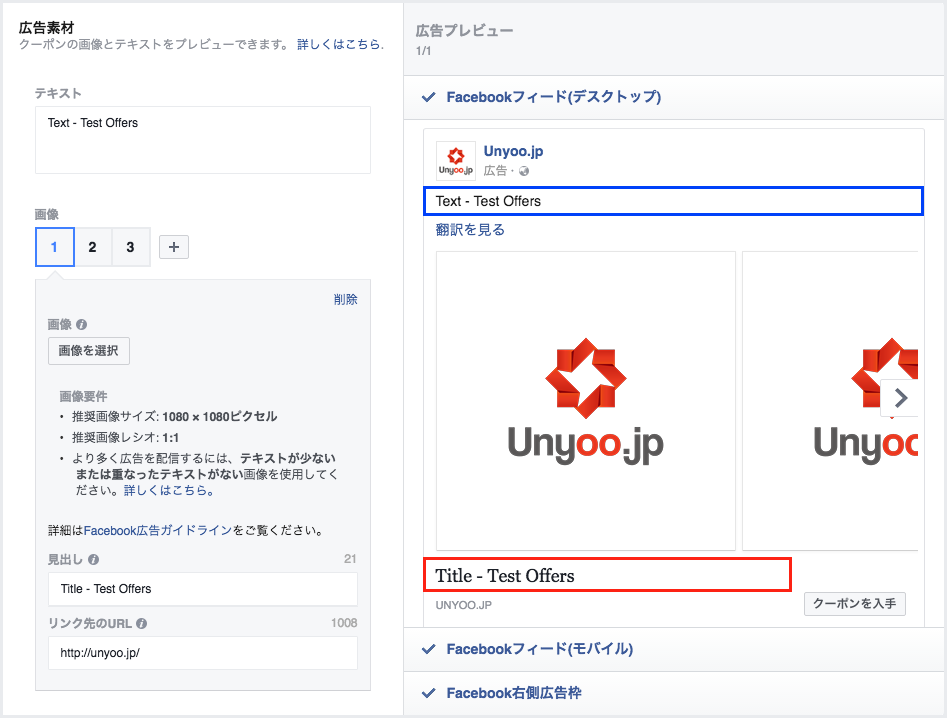947x718 pixels.
Task: Click the 翻訳を見る link in preview
Action: [x=470, y=230]
